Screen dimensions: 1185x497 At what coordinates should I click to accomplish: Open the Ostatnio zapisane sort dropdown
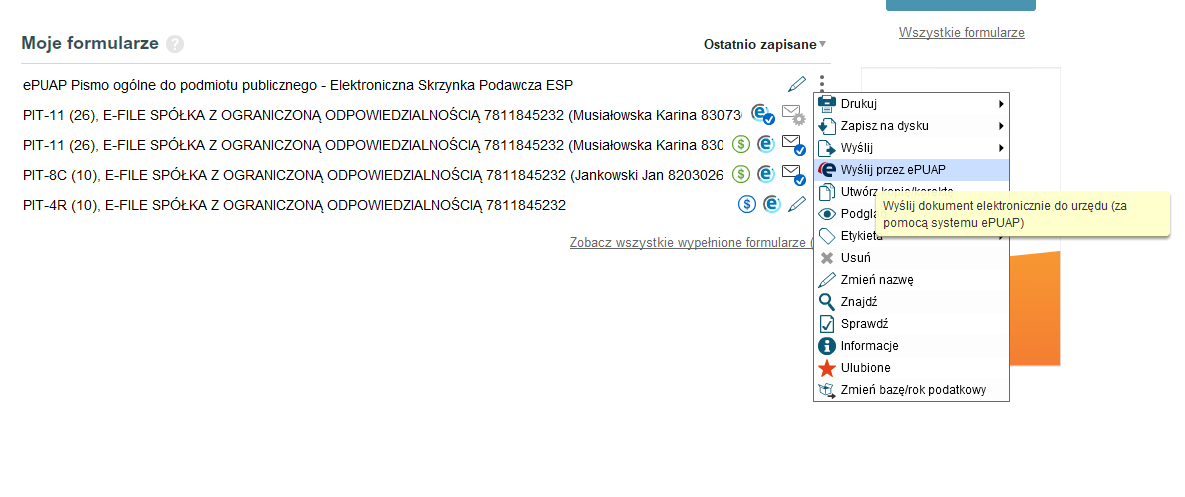pyautogui.click(x=765, y=45)
